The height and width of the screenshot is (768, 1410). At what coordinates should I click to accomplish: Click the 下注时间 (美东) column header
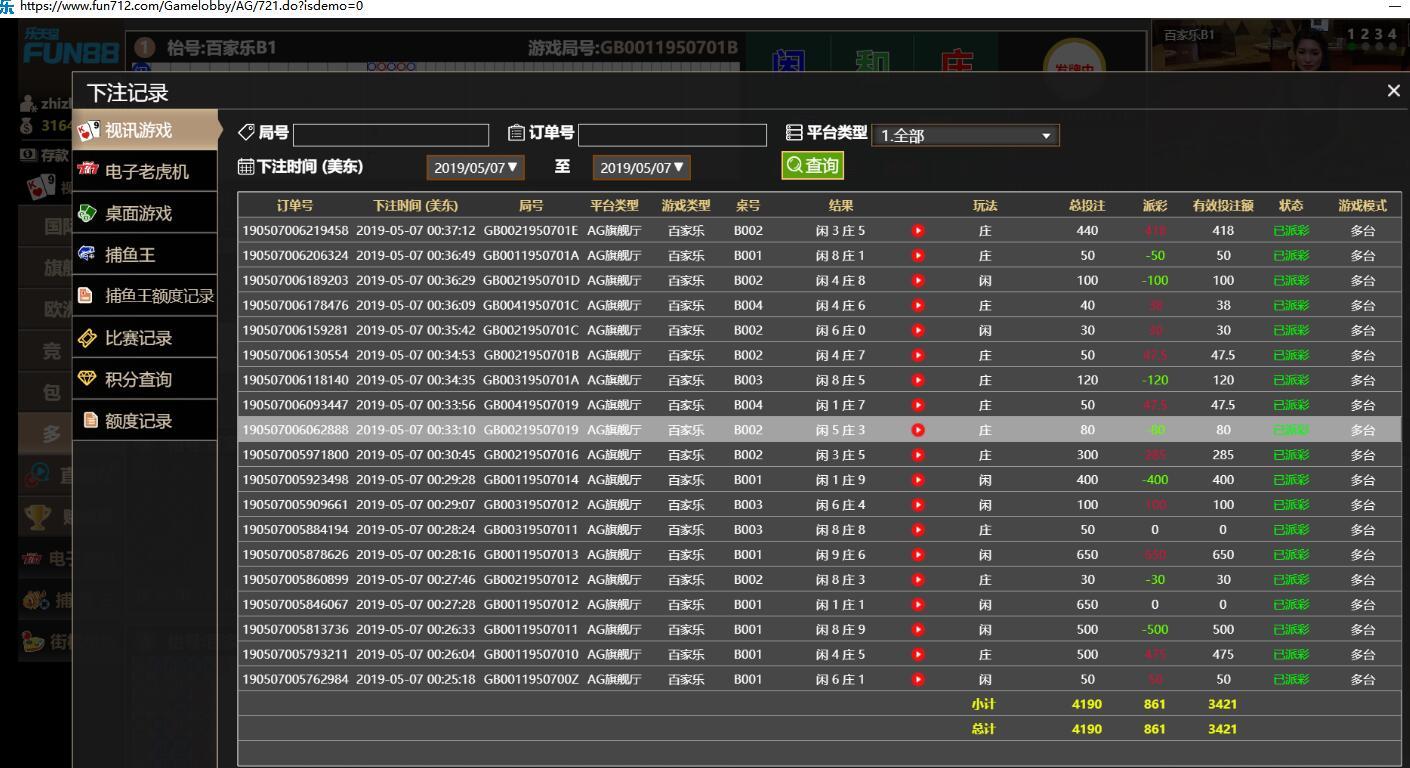point(415,206)
